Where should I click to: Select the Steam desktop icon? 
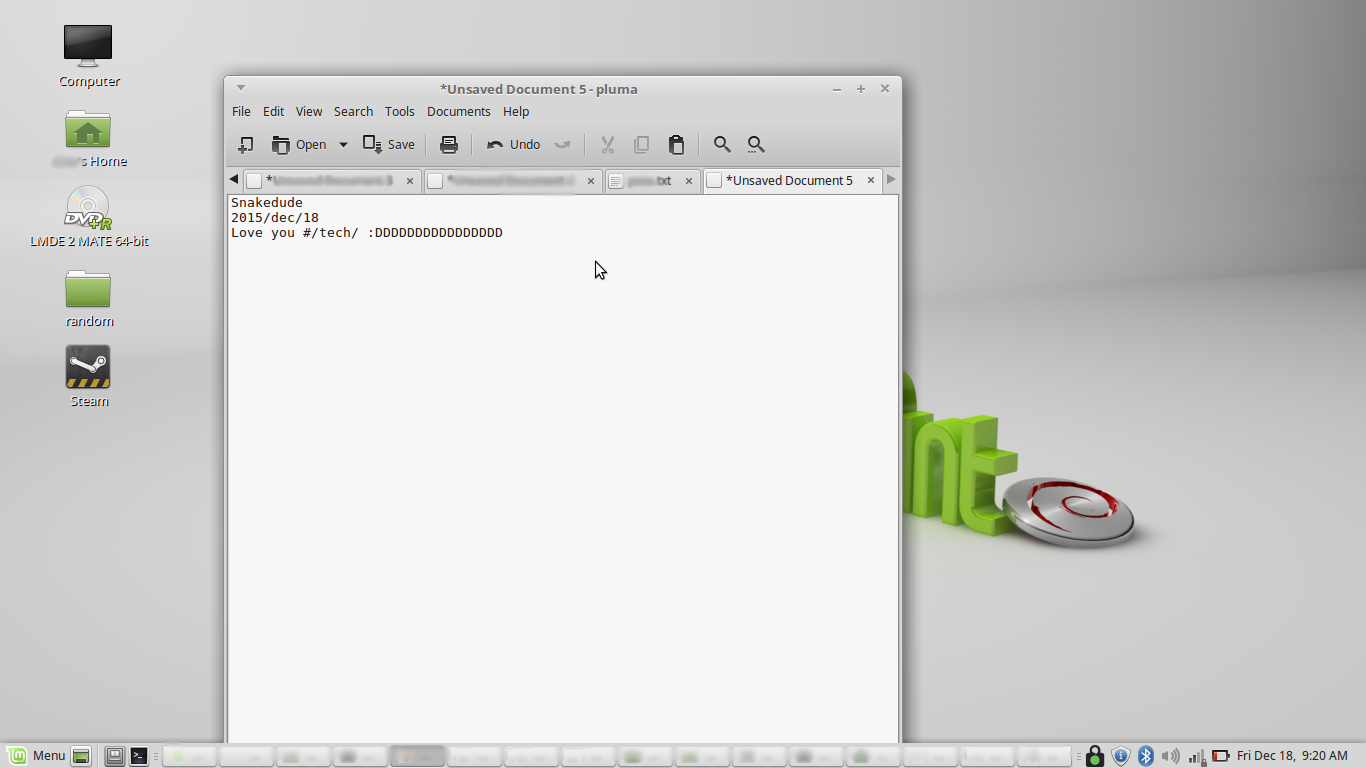(x=89, y=376)
